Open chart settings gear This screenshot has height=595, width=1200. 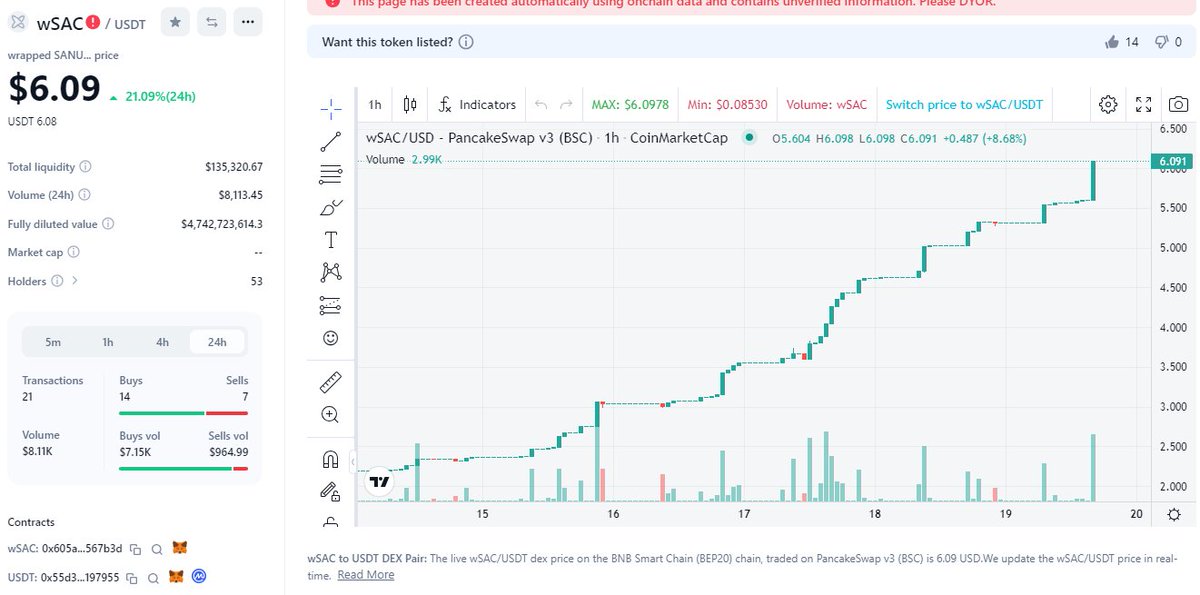click(1108, 104)
